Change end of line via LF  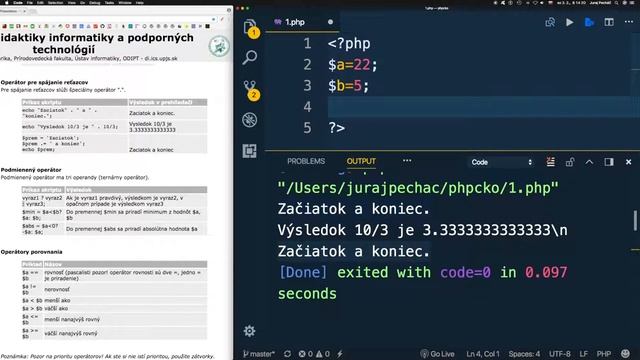[584, 354]
